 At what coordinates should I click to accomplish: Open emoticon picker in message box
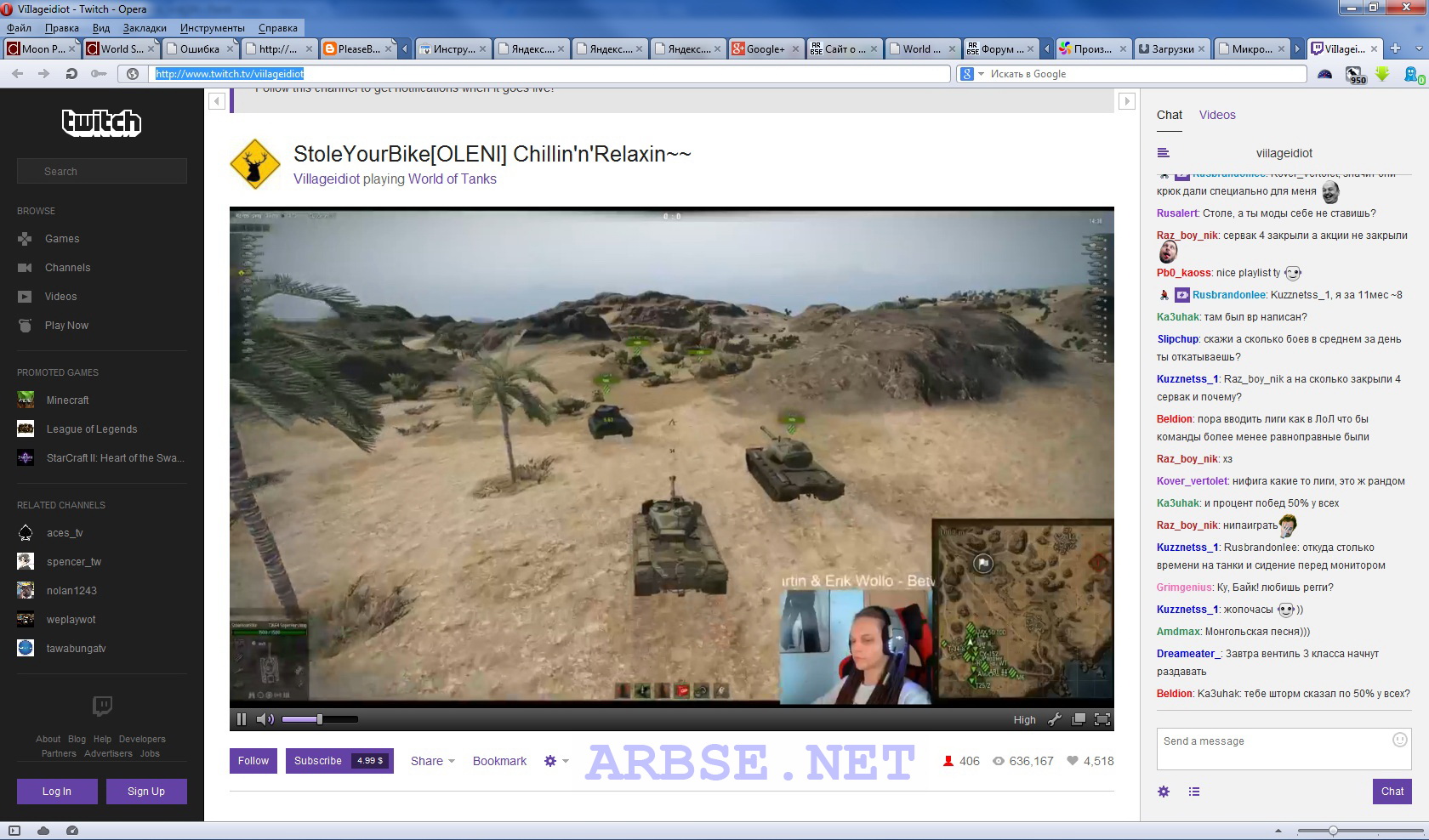coord(1399,740)
